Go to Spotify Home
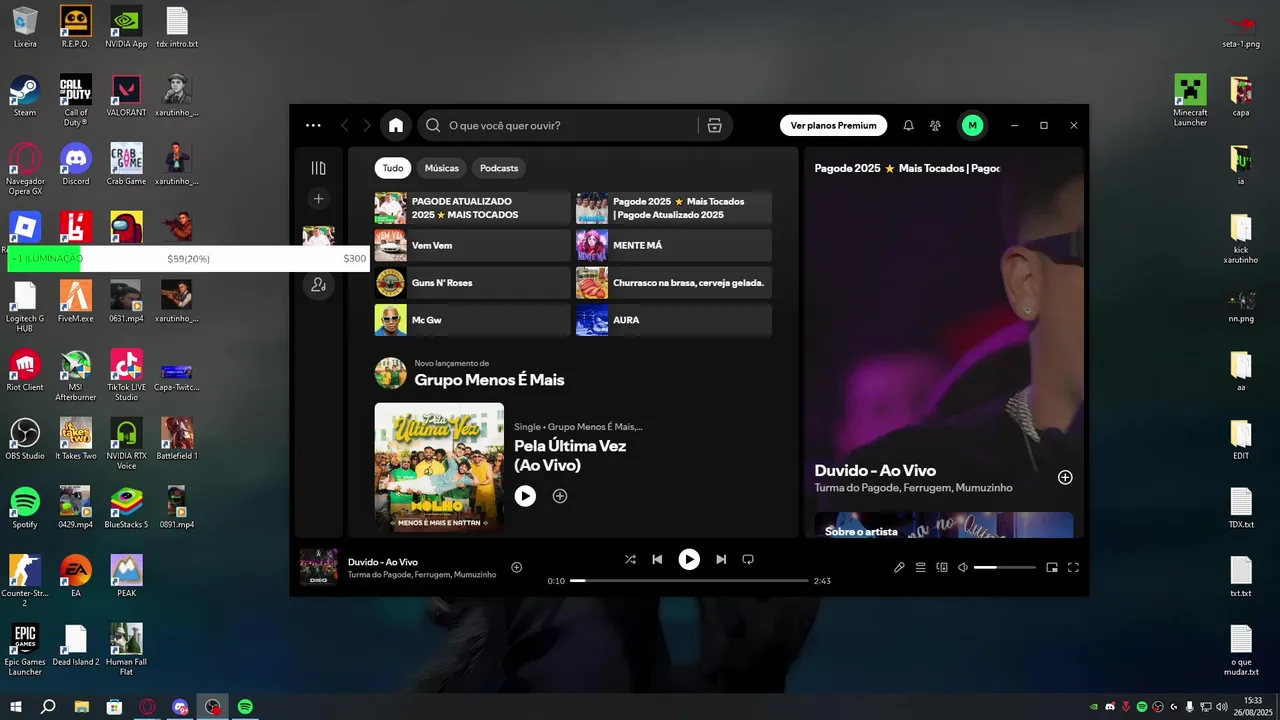This screenshot has width=1280, height=720. click(396, 125)
